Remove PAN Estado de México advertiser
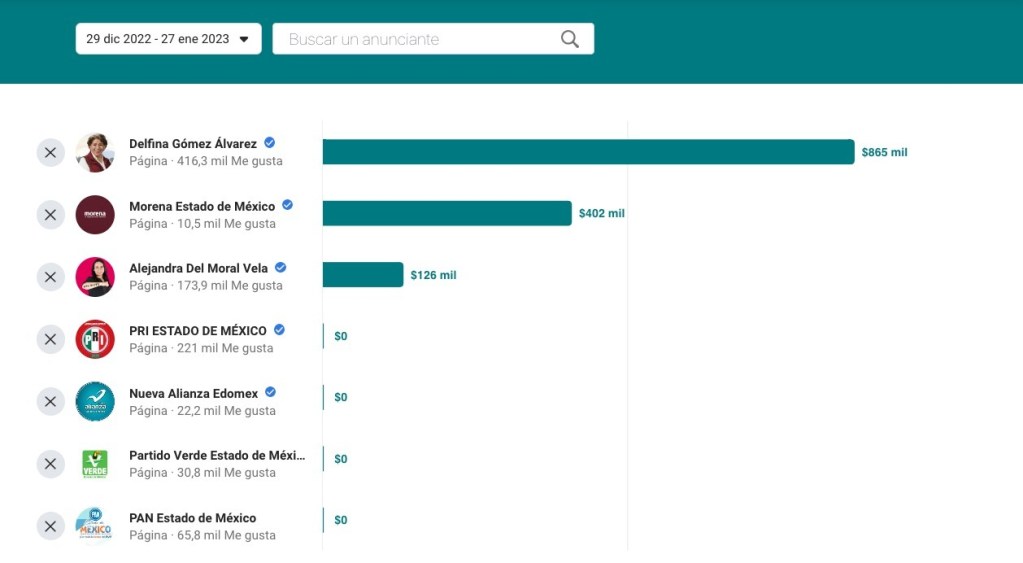 click(51, 526)
